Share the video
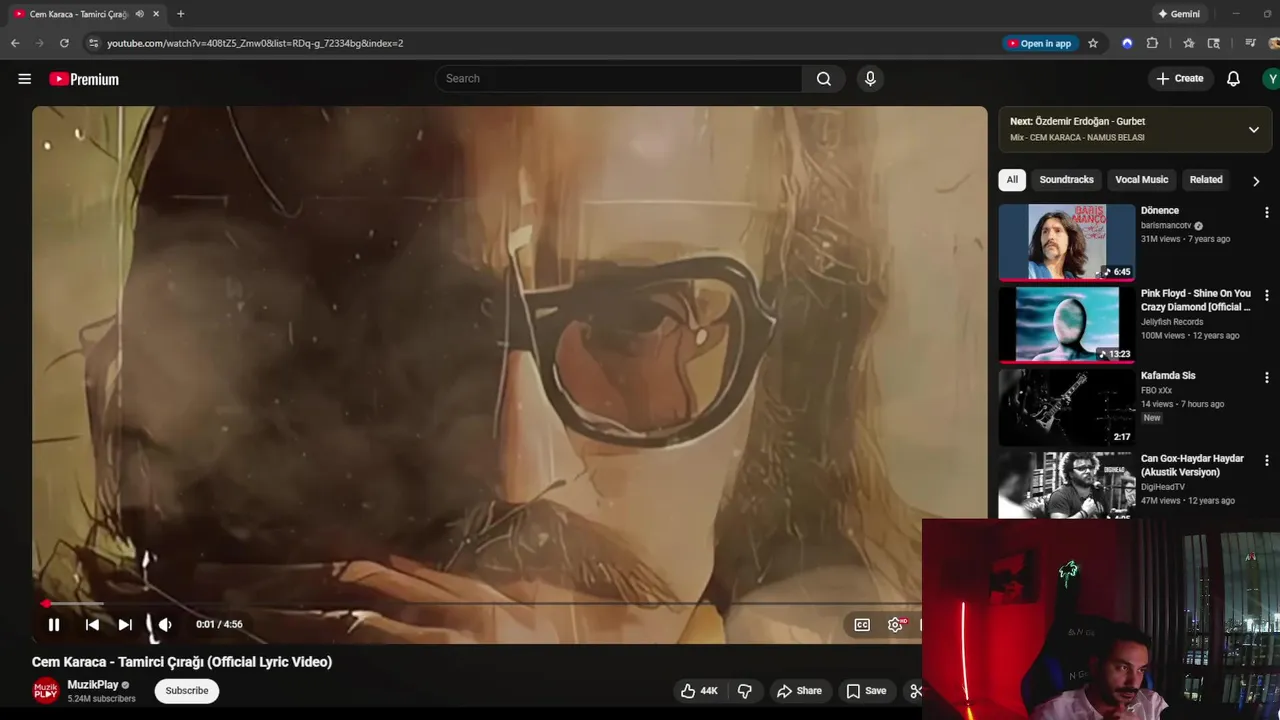Viewport: 1280px width, 720px height. 799,691
